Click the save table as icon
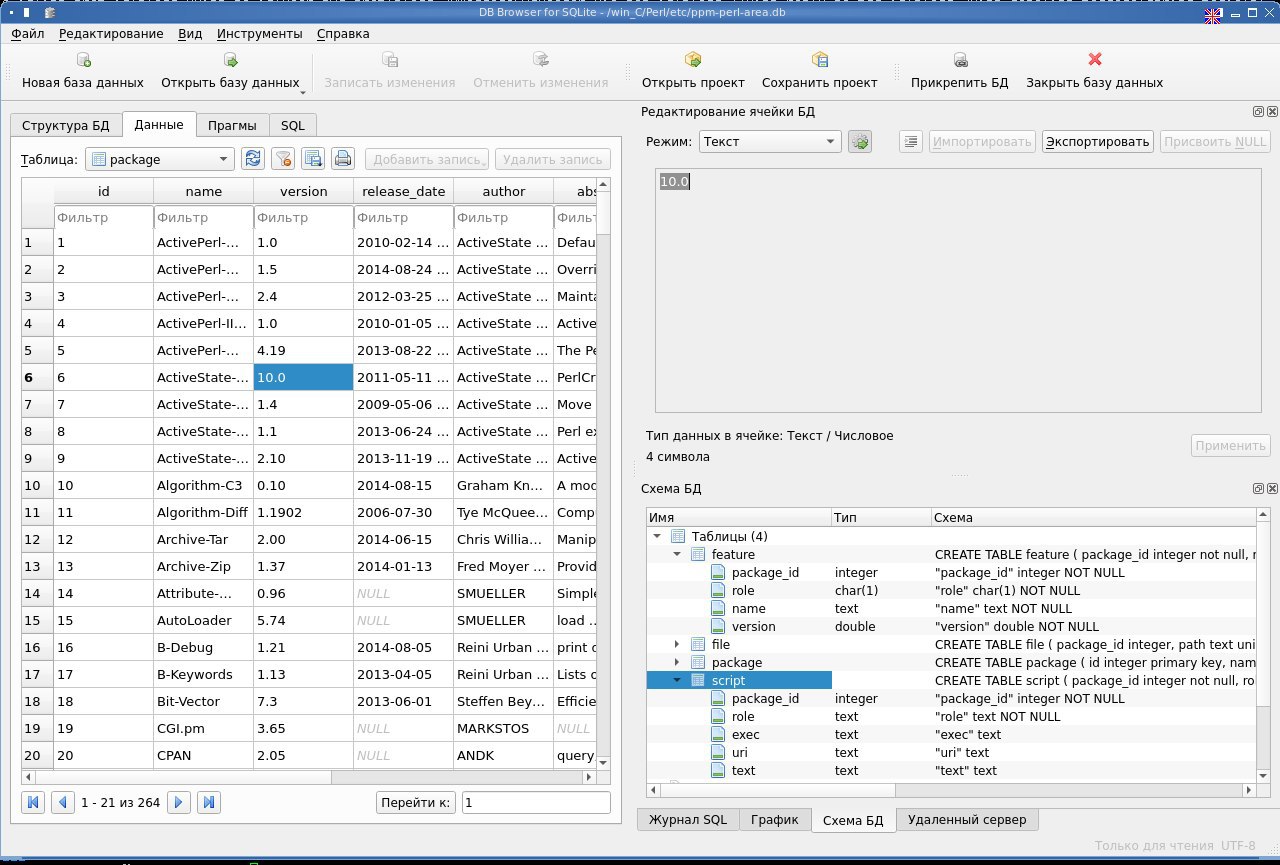1280x865 pixels. (313, 158)
